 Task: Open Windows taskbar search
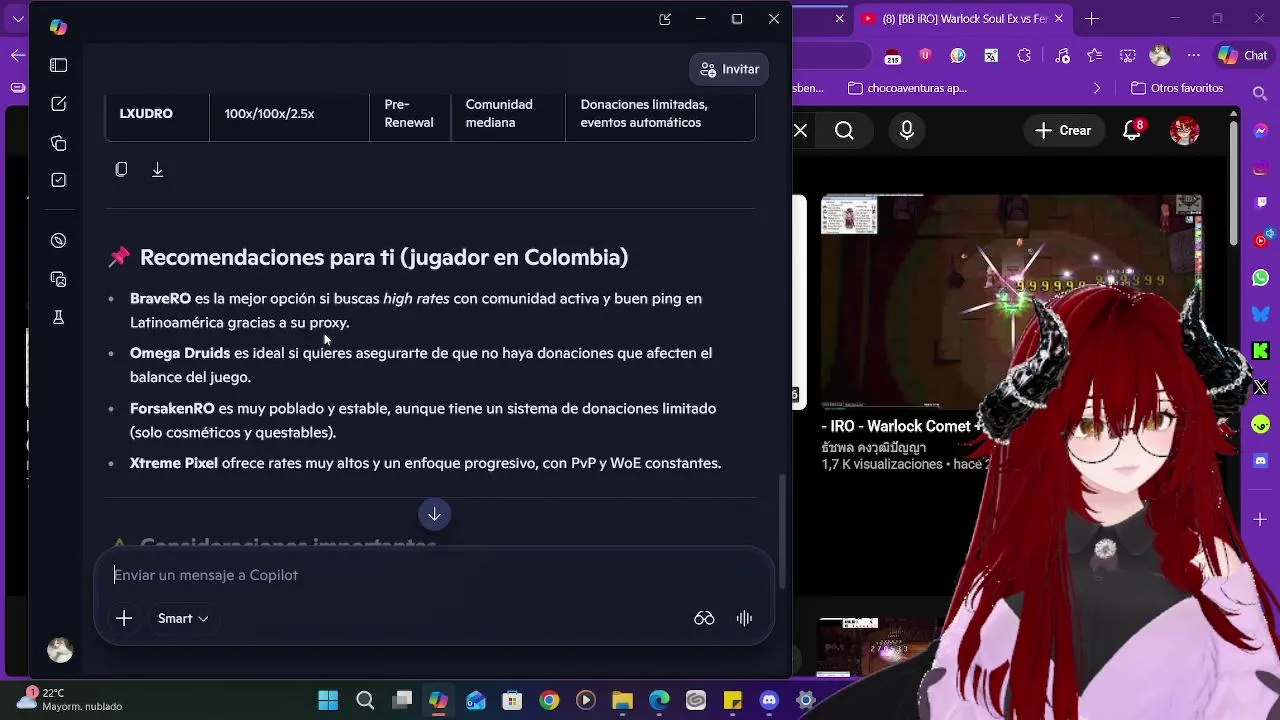click(x=365, y=700)
